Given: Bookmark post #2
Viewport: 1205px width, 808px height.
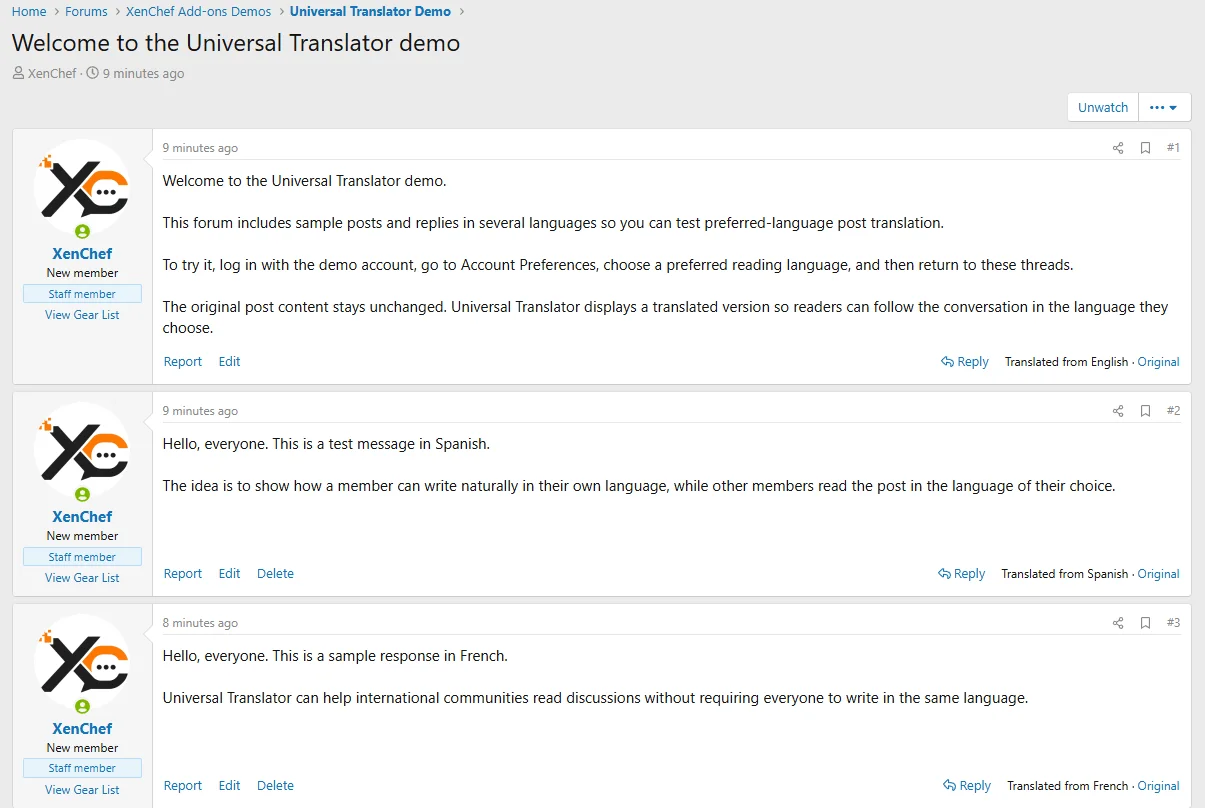Looking at the screenshot, I should (x=1146, y=411).
